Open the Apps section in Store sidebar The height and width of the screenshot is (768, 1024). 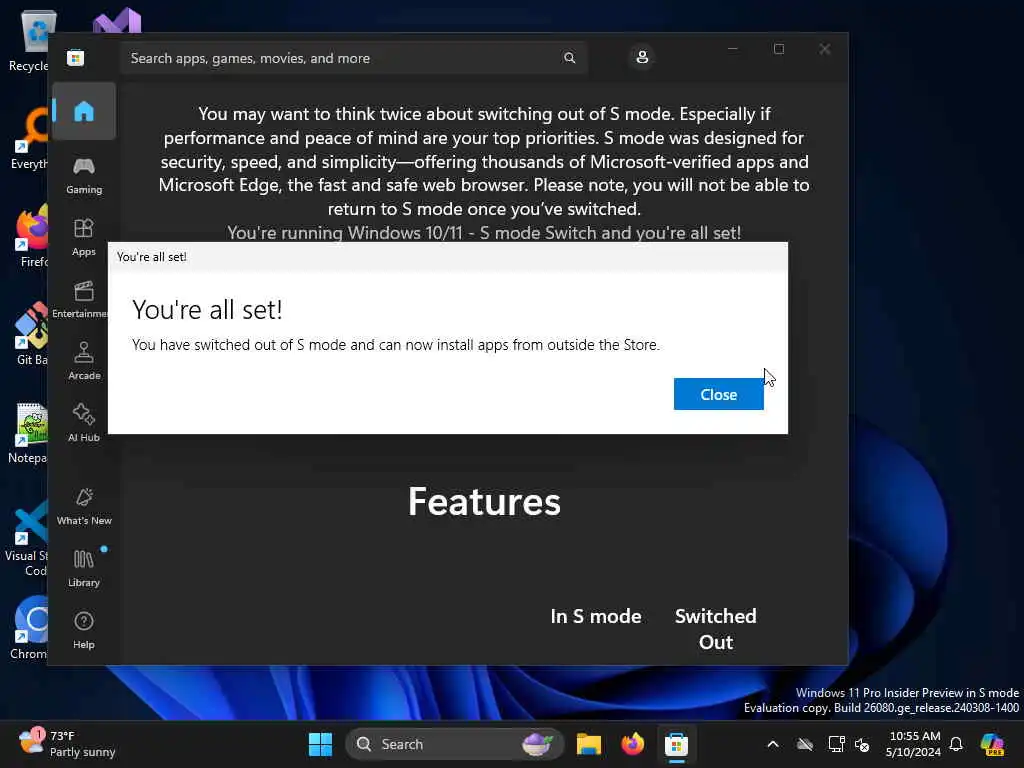click(84, 238)
